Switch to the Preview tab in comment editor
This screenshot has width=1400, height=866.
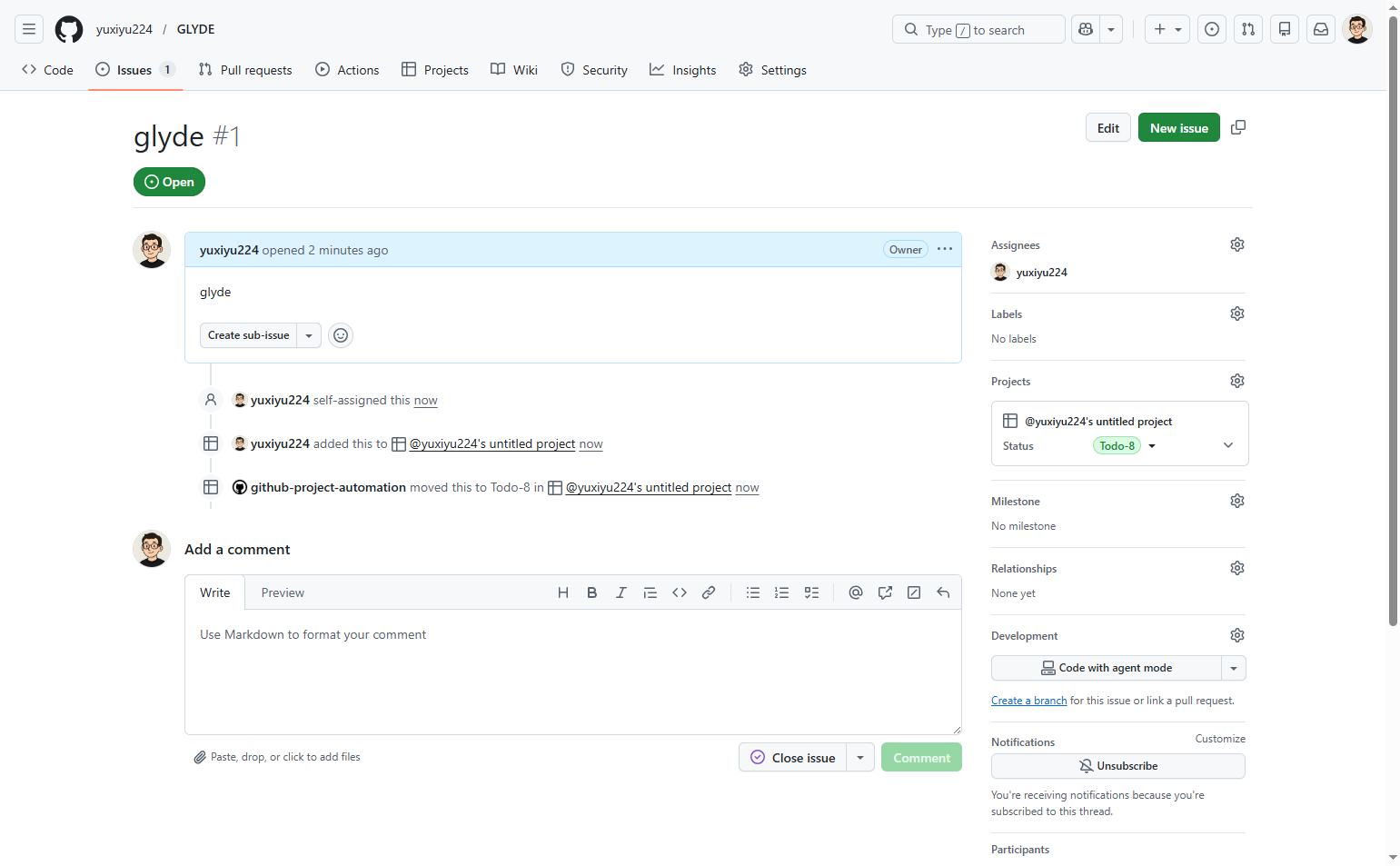tap(283, 592)
